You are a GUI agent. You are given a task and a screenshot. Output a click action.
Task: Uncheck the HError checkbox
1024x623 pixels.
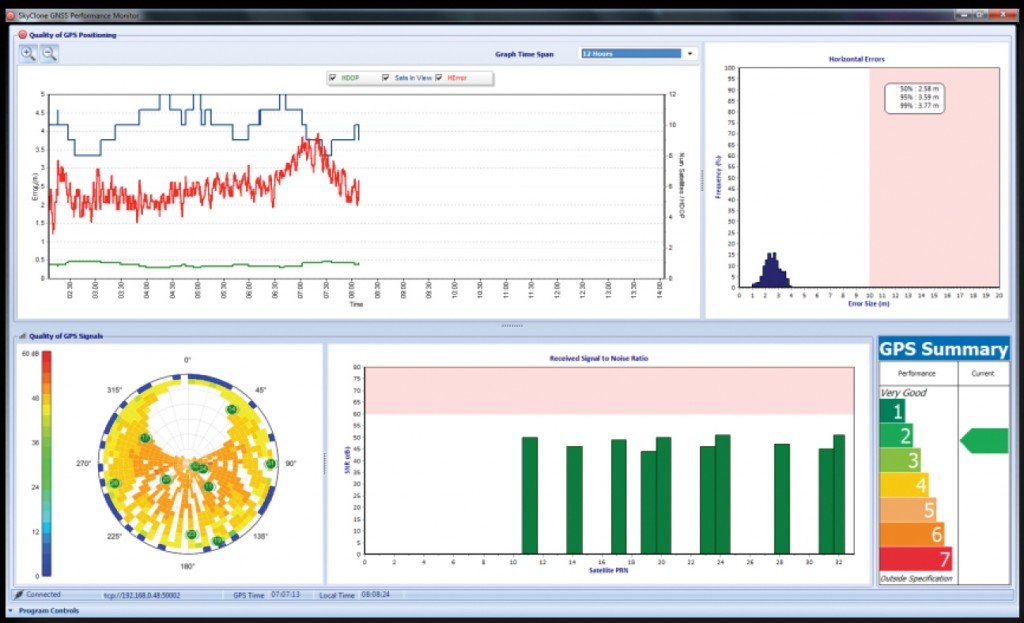coord(437,77)
